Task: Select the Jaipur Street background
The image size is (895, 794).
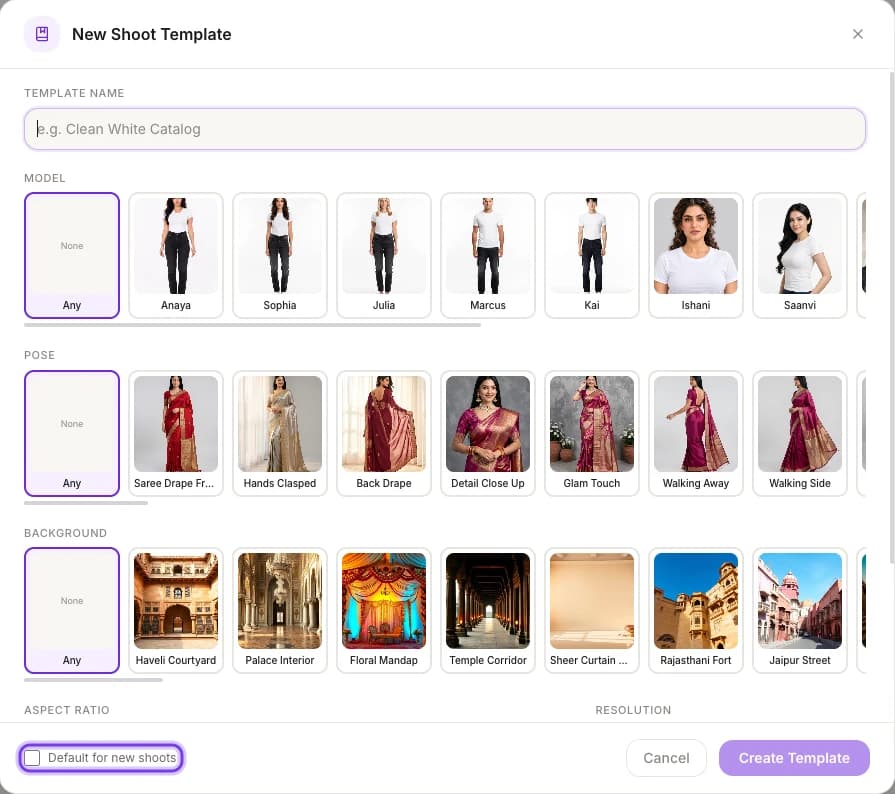Action: [800, 610]
